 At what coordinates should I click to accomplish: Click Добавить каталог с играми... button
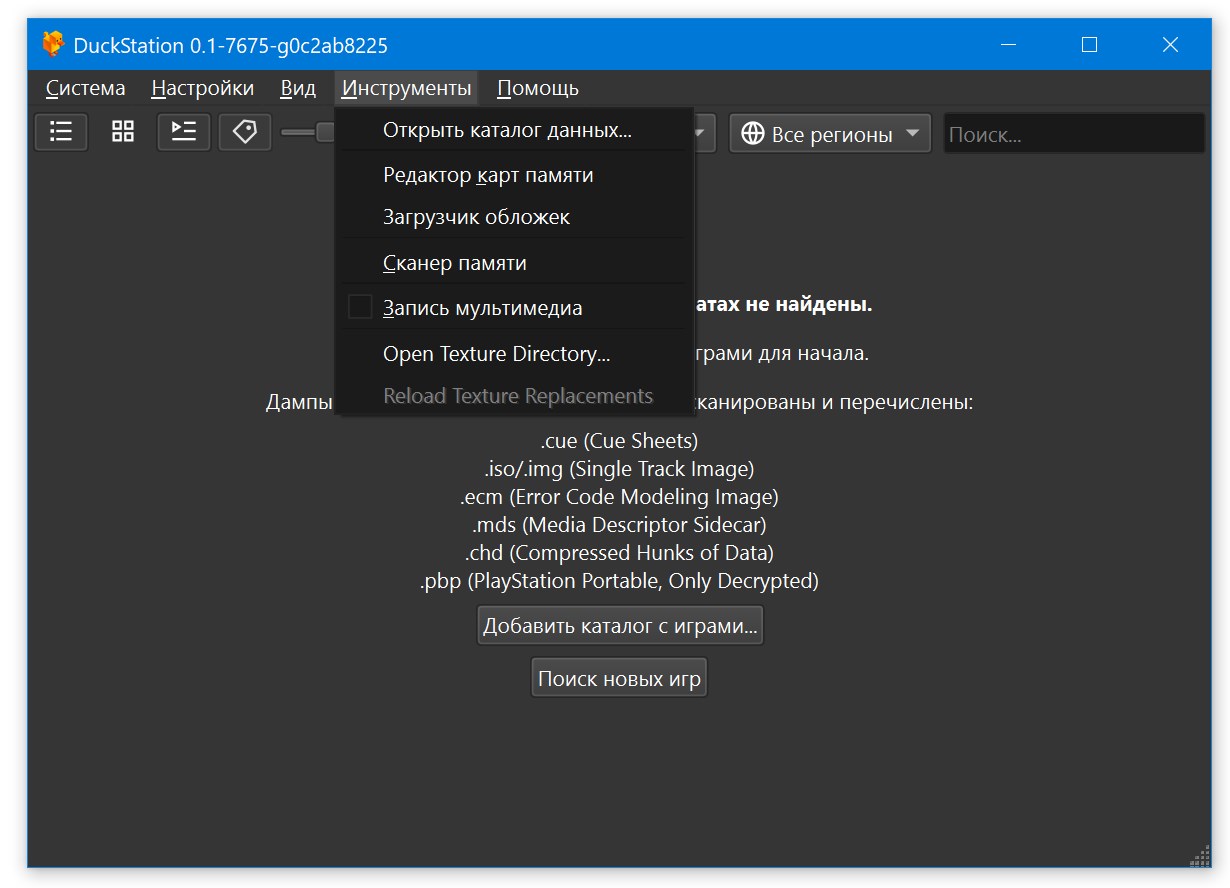[x=620, y=626]
